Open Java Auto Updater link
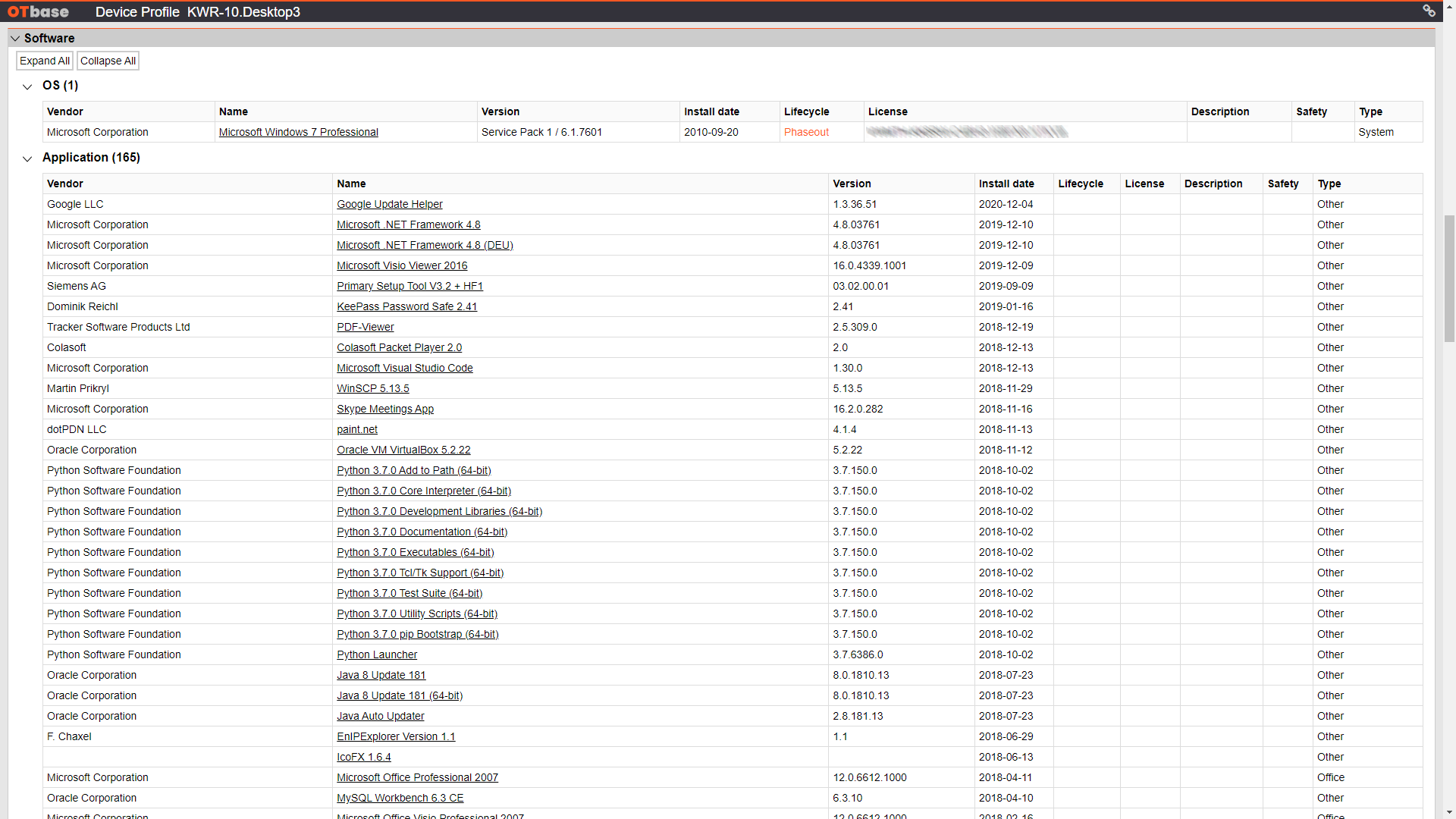The height and width of the screenshot is (819, 1456). tap(381, 716)
